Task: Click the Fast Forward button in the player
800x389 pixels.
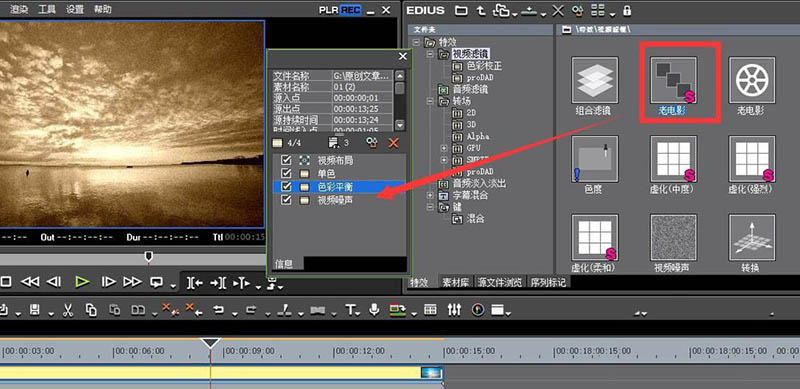Action: click(x=132, y=282)
